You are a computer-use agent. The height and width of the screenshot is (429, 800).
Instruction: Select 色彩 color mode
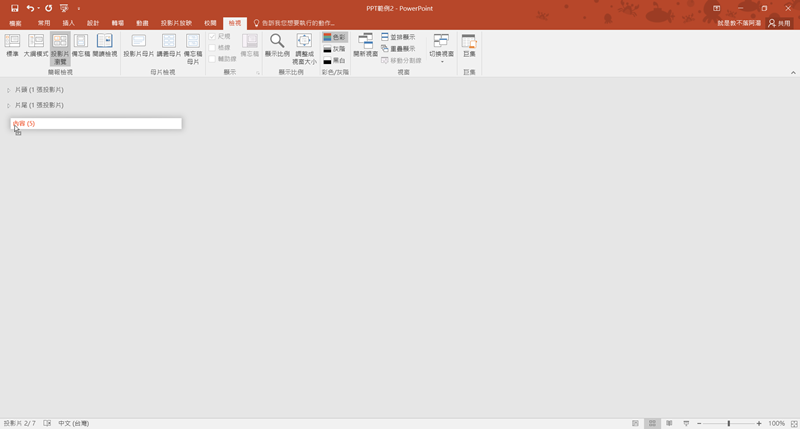[x=335, y=37]
